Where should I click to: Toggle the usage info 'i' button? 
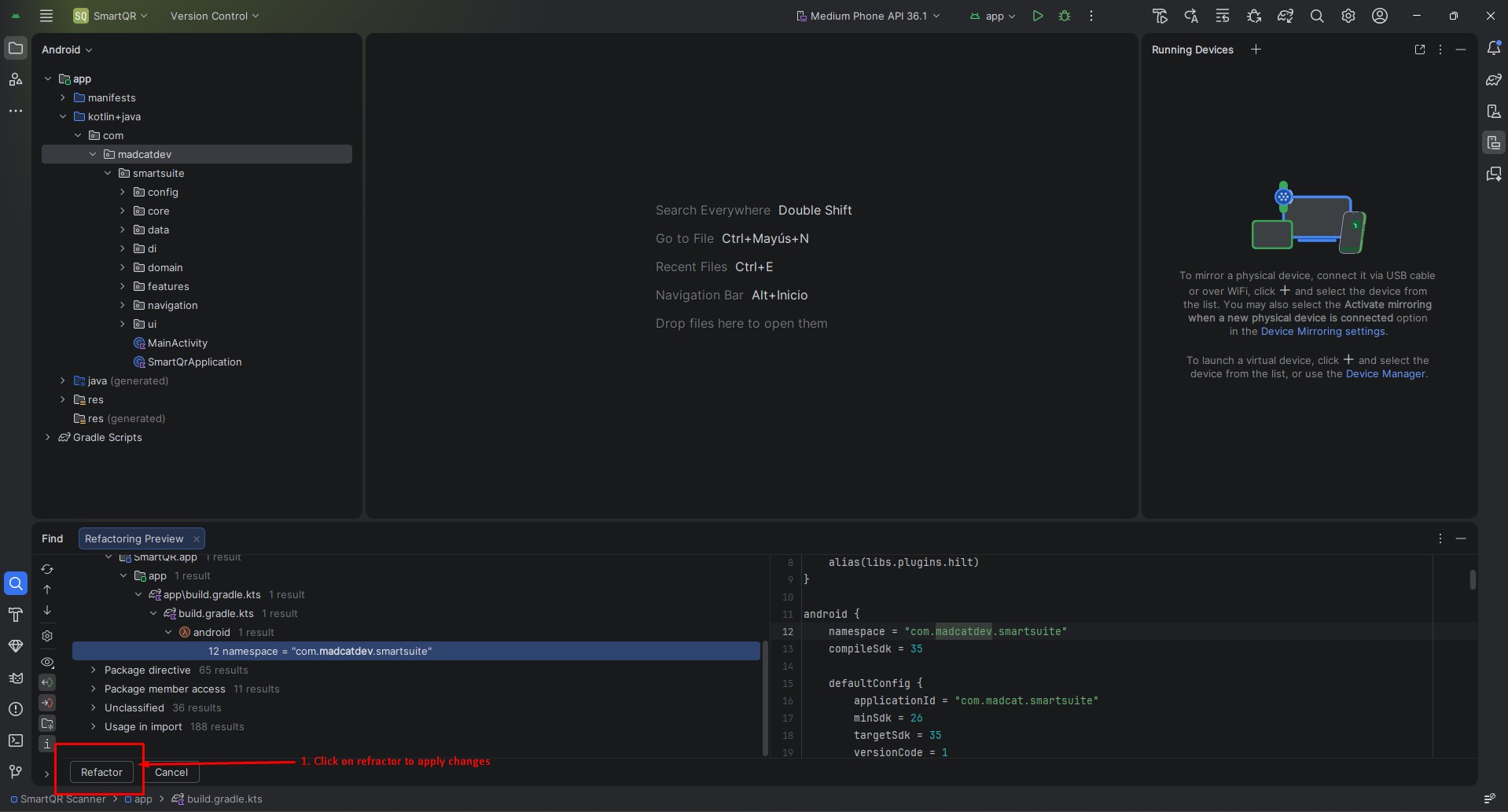click(x=47, y=744)
